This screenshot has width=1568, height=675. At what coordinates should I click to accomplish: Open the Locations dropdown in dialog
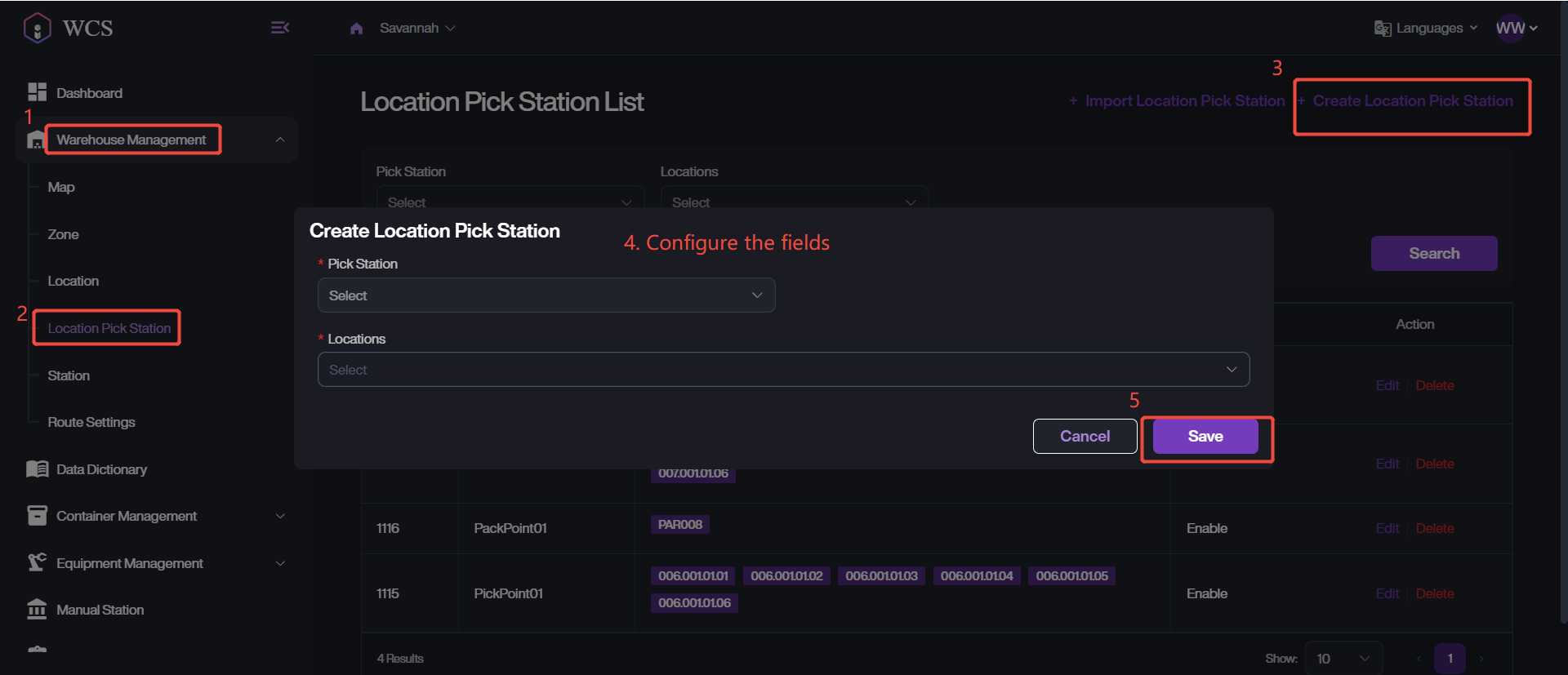tap(782, 370)
